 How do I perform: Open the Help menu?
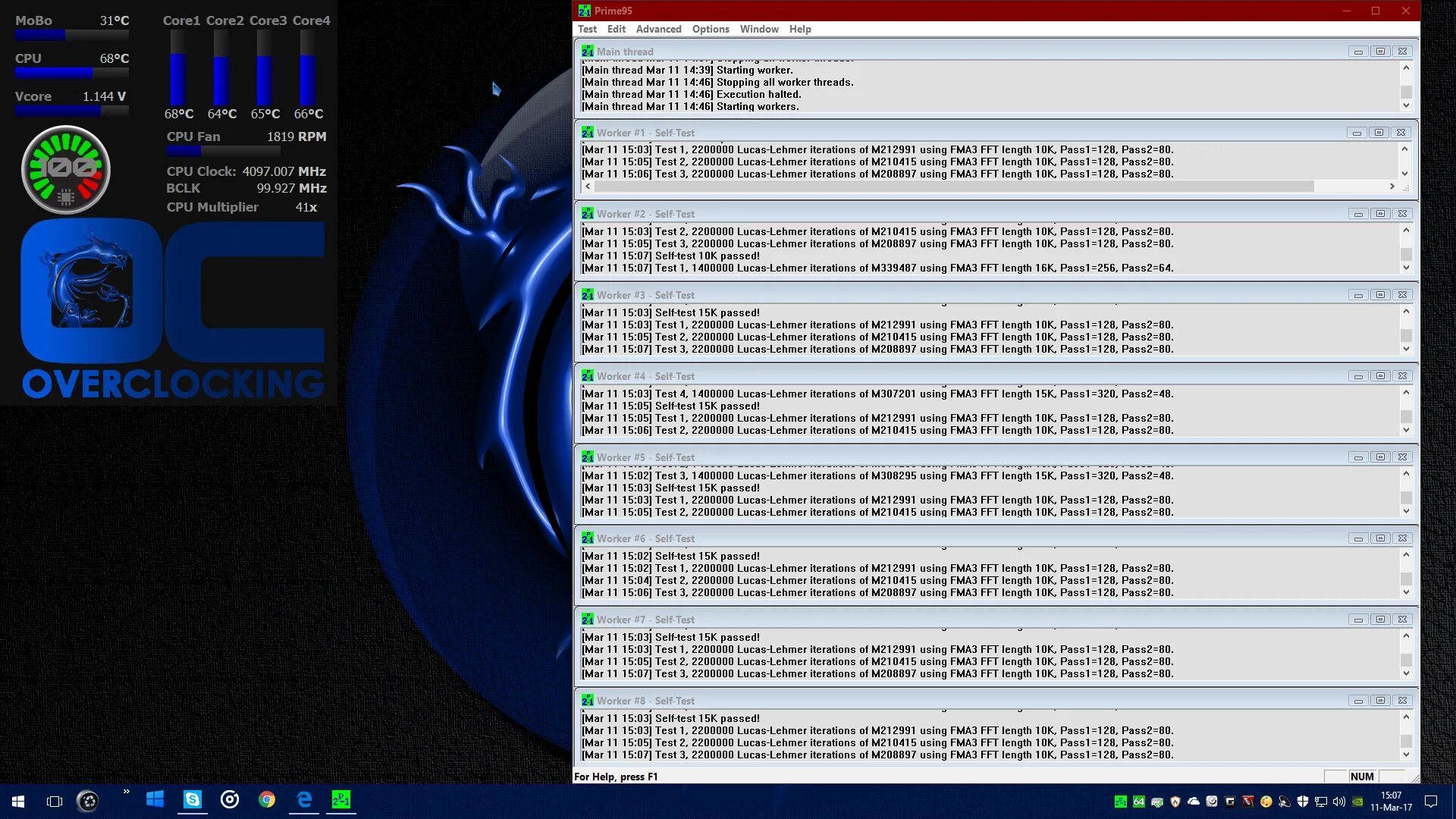pyautogui.click(x=800, y=29)
